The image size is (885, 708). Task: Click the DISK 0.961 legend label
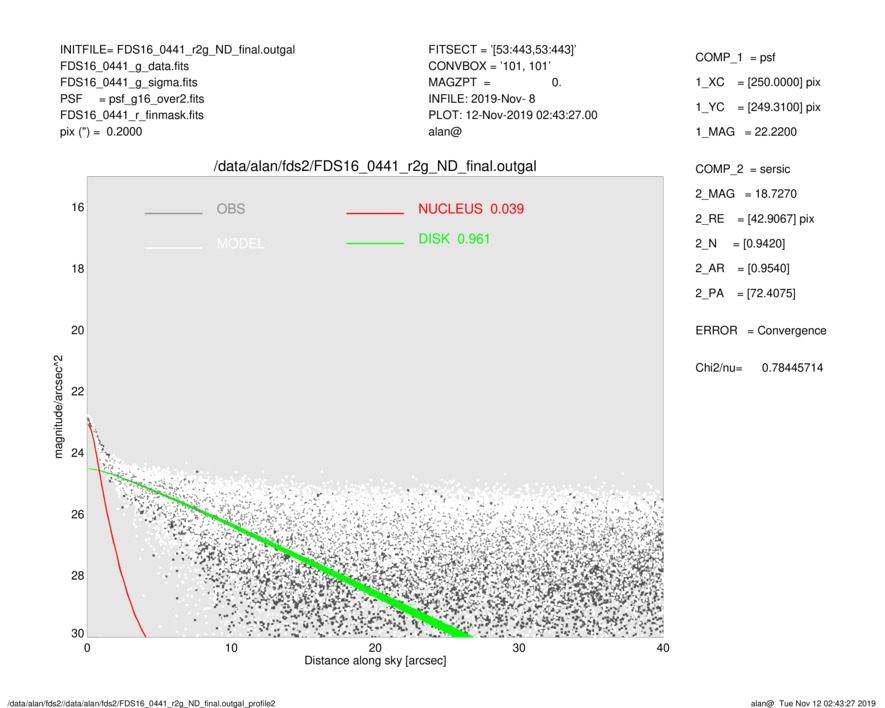(x=454, y=239)
